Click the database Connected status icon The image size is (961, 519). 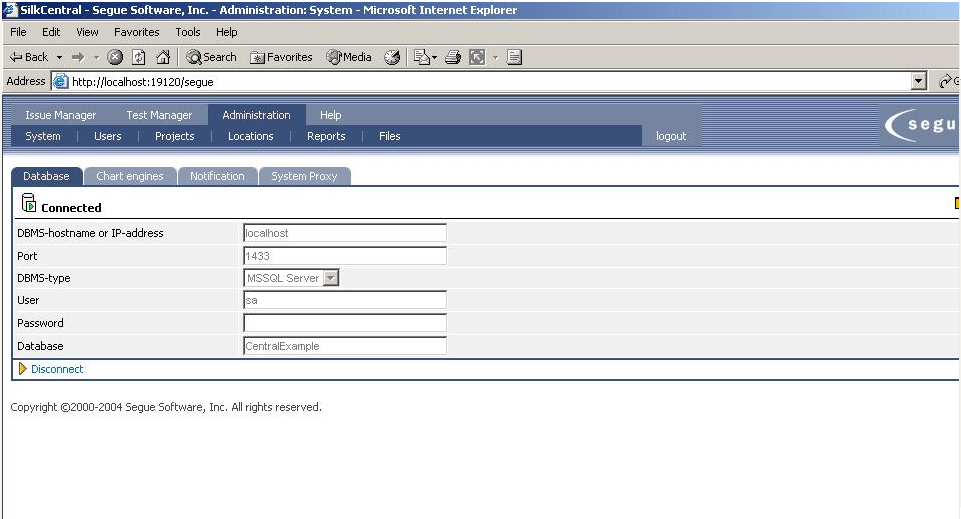pyautogui.click(x=28, y=203)
